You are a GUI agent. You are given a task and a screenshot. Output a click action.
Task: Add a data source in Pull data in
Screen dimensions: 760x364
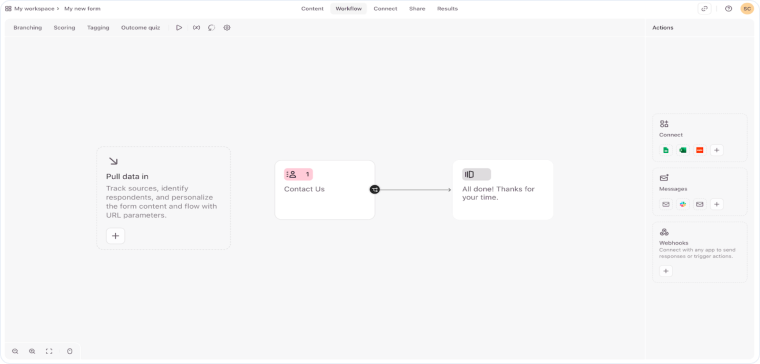(x=115, y=236)
